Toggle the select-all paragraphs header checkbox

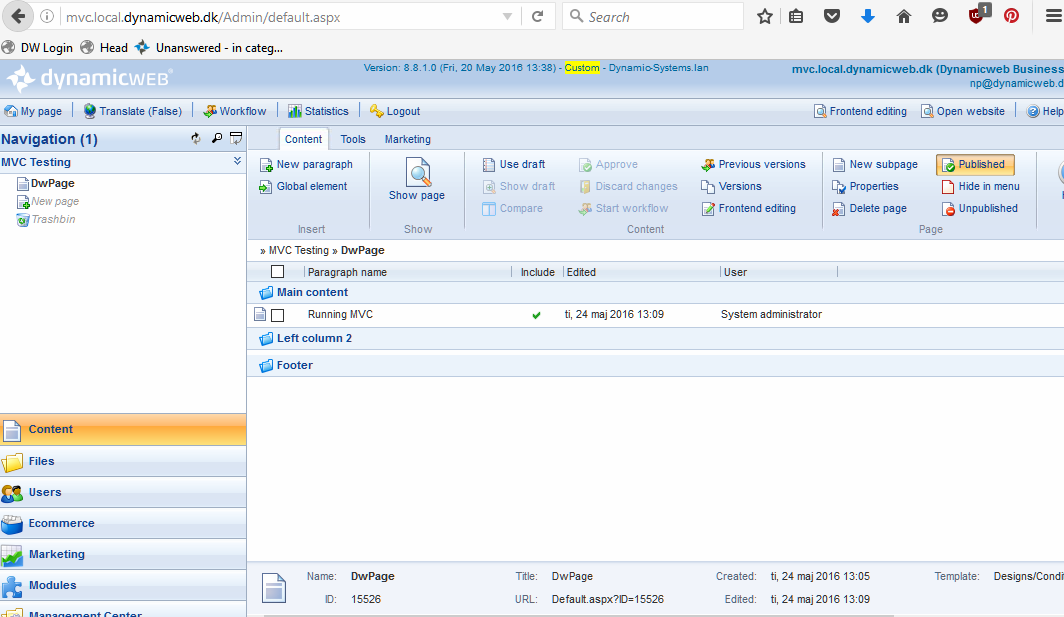click(278, 272)
